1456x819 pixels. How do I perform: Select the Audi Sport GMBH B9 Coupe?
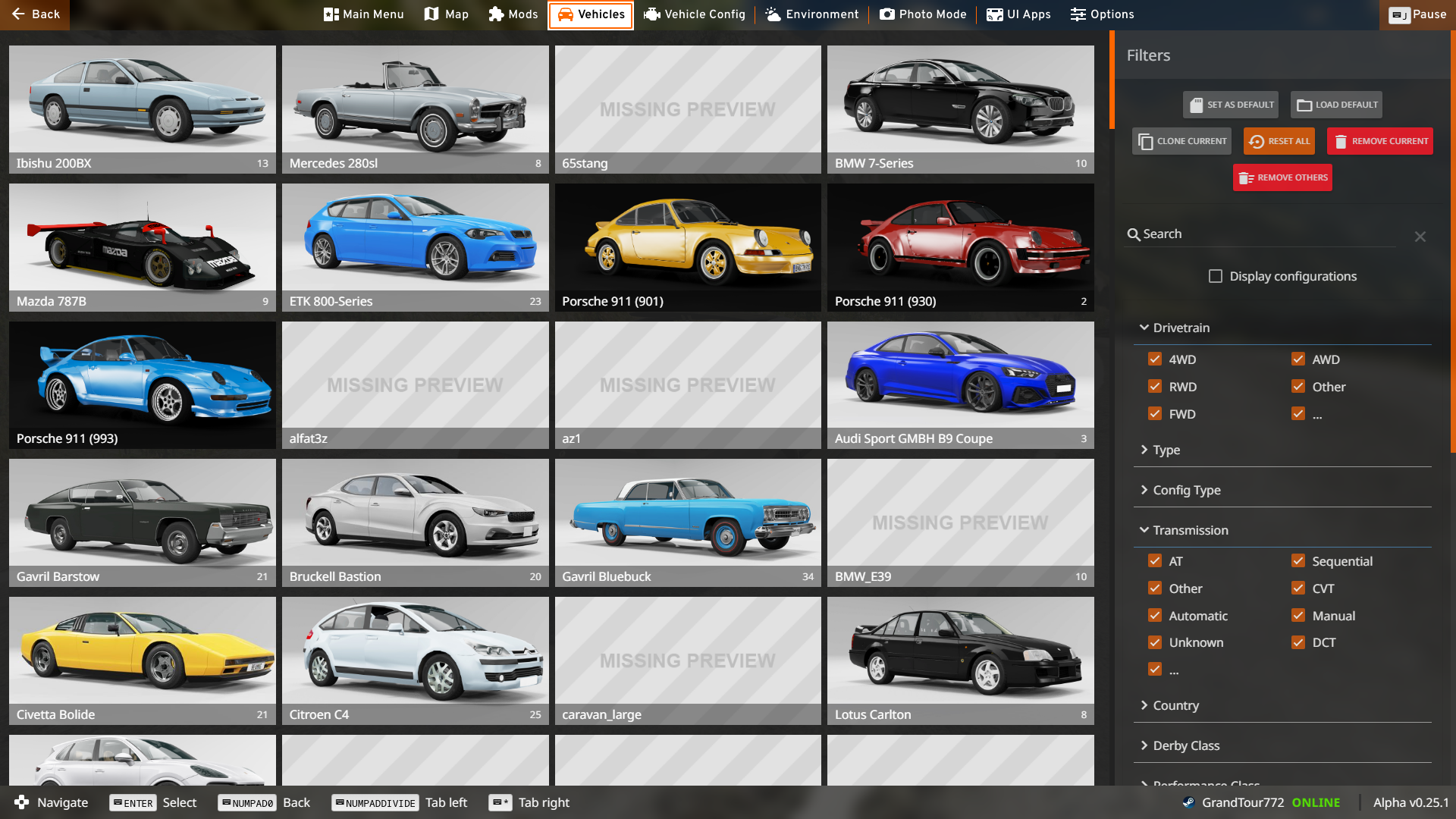coord(960,384)
